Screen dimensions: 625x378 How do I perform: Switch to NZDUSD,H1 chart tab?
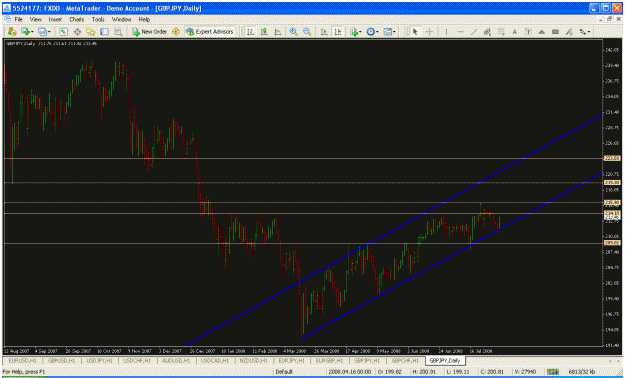click(x=253, y=360)
